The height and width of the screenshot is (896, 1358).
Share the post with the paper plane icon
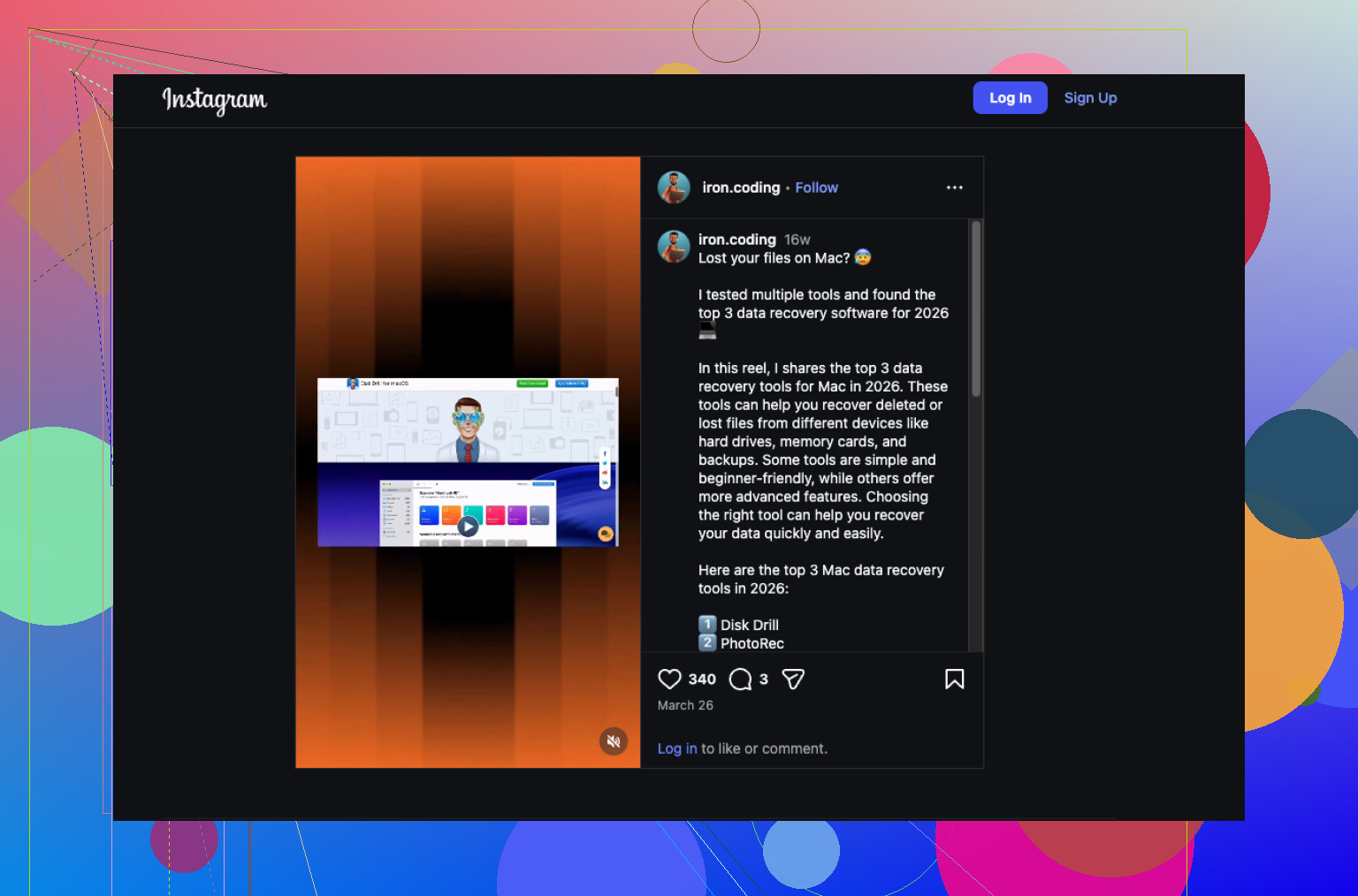coord(793,679)
